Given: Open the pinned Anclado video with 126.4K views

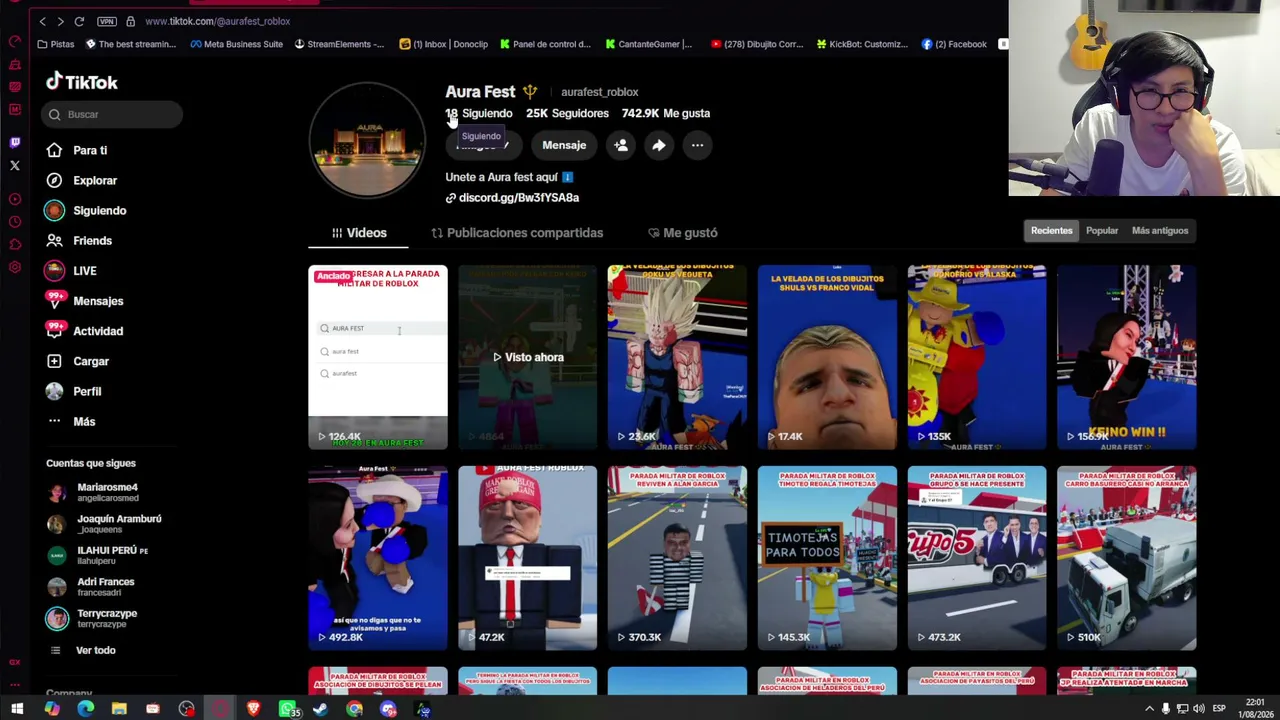Looking at the screenshot, I should coord(378,357).
